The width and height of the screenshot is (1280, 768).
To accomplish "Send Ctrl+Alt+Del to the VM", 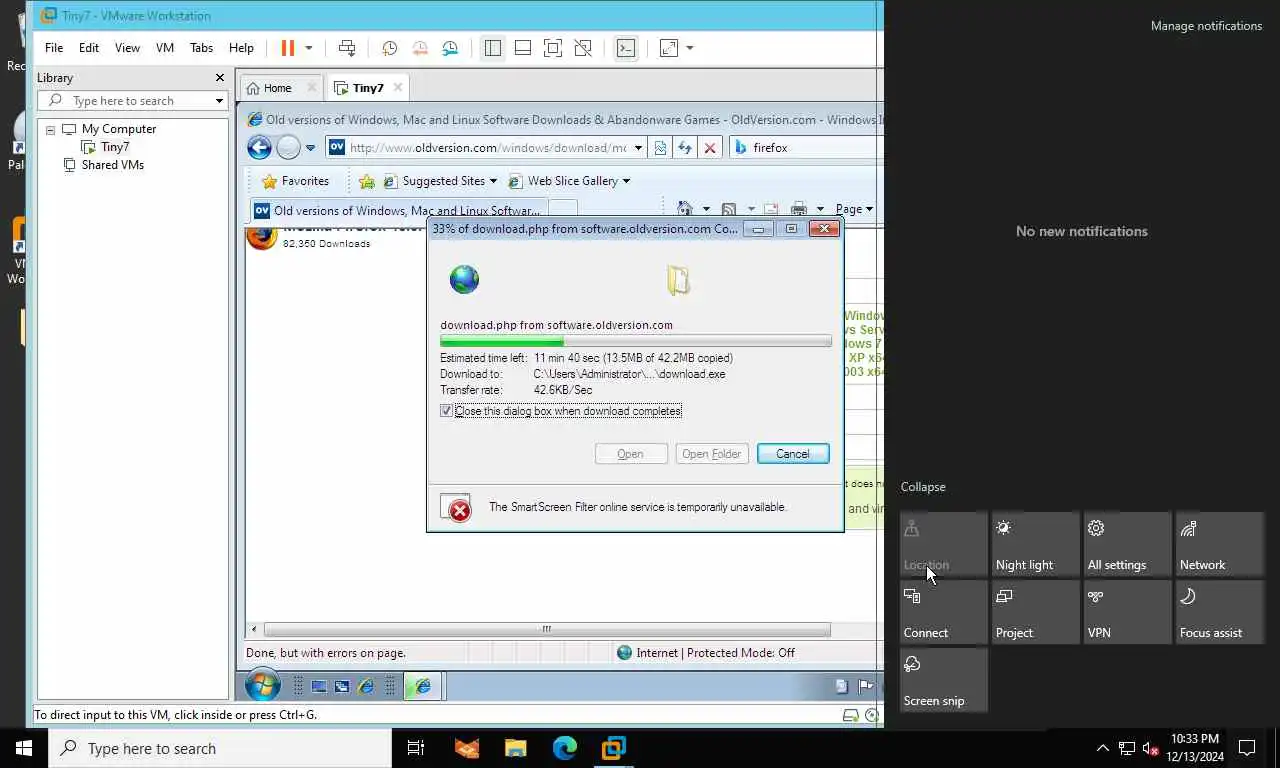I will [x=347, y=48].
